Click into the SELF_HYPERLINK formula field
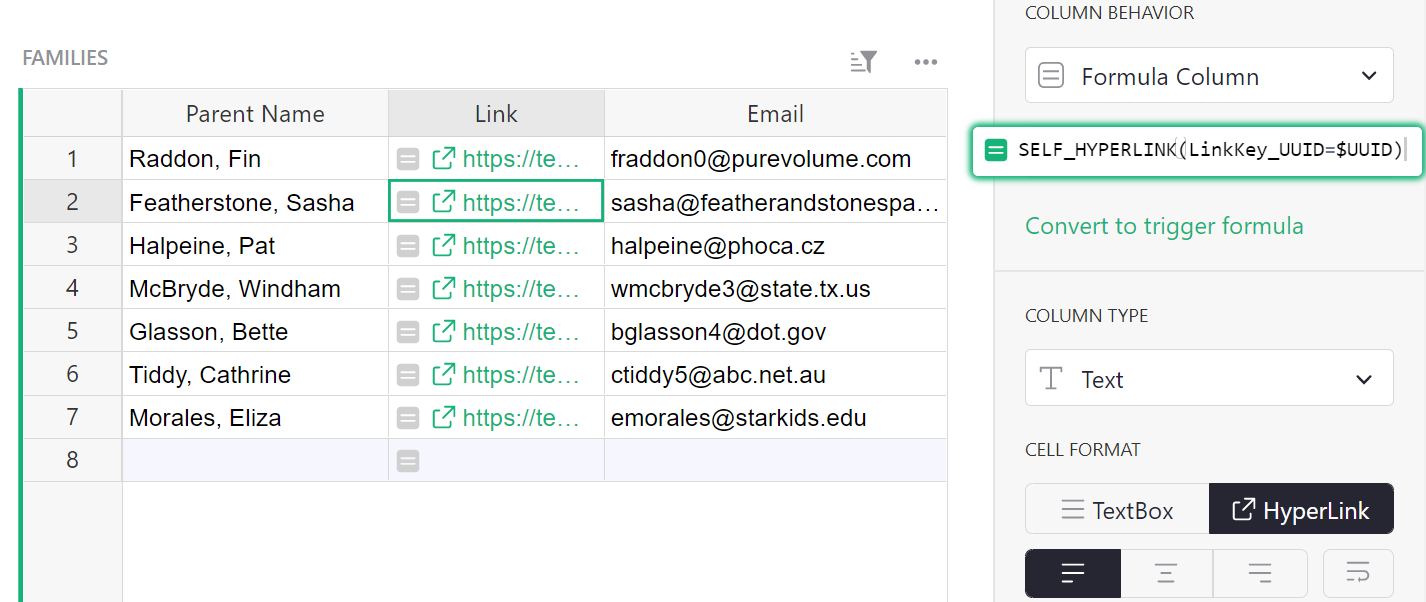Image resolution: width=1426 pixels, height=602 pixels. click(1210, 151)
